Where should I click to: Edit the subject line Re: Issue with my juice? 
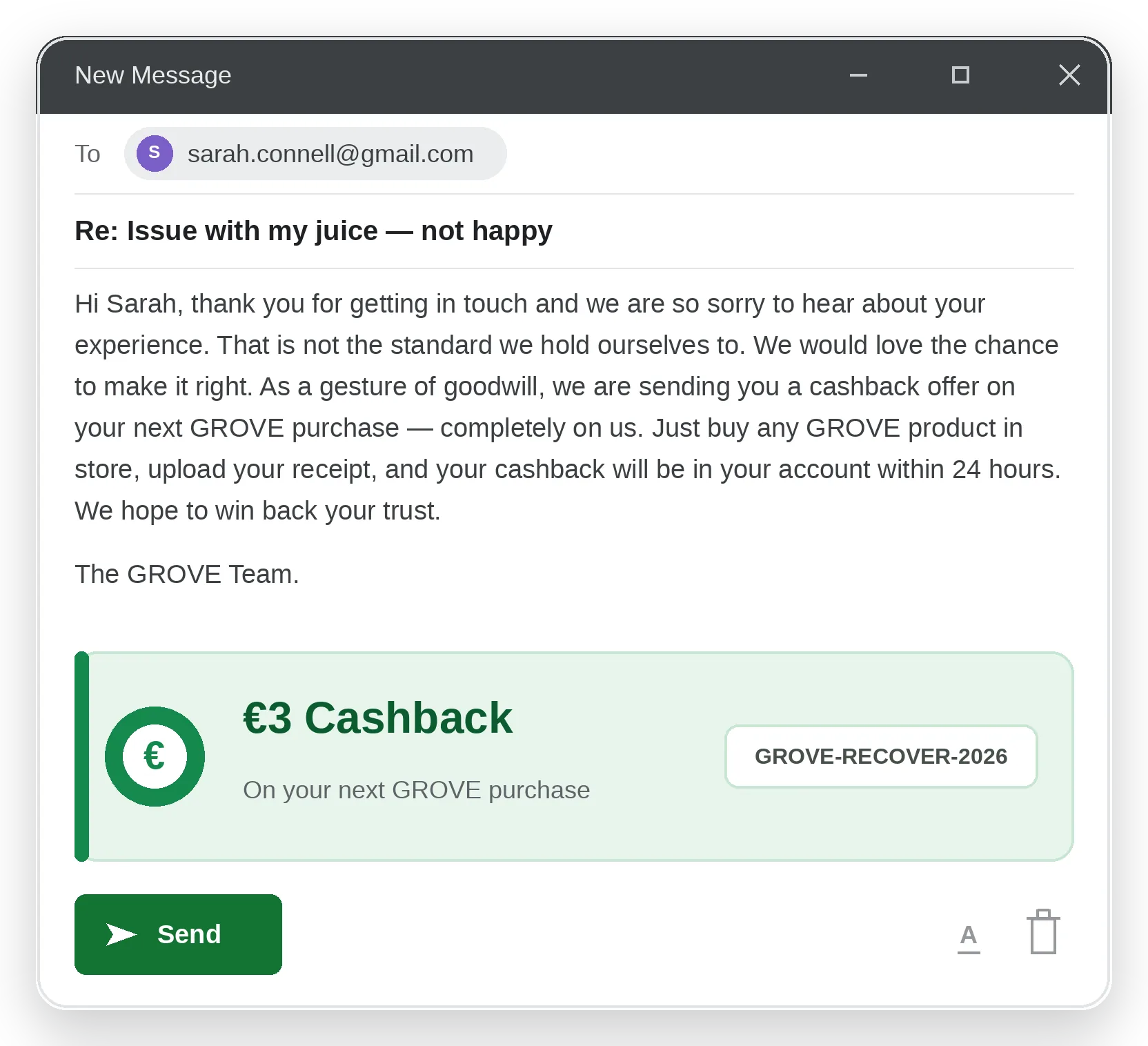click(313, 230)
